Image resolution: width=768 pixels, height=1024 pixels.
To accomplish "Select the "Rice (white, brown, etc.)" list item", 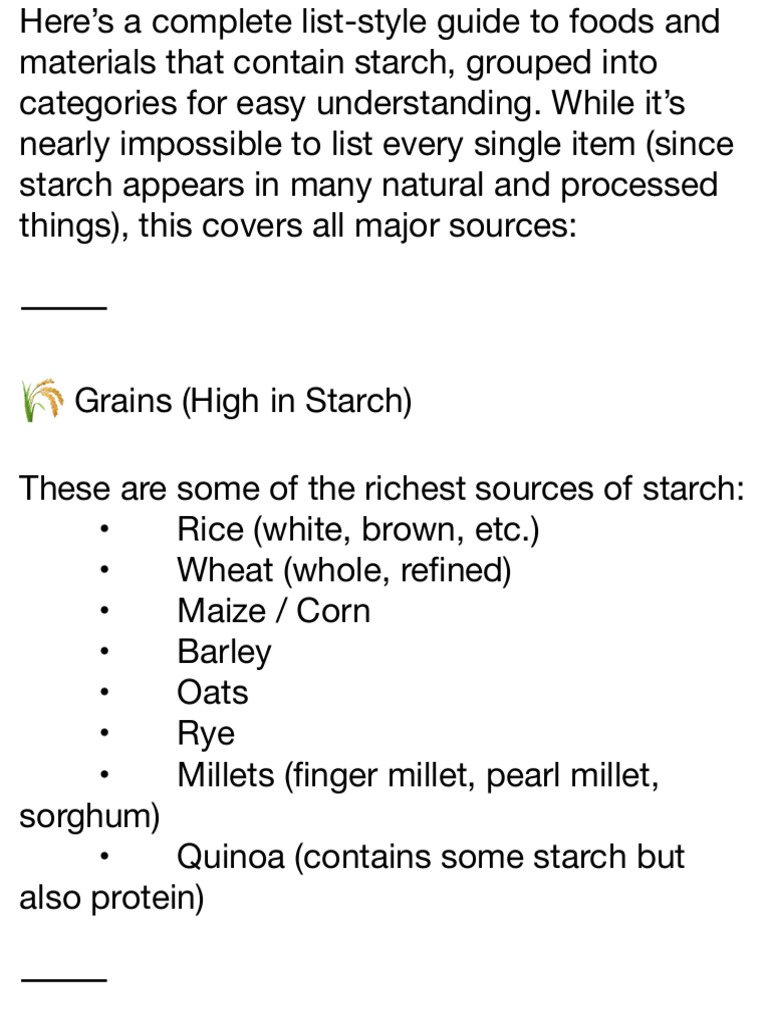I will pyautogui.click(x=358, y=529).
